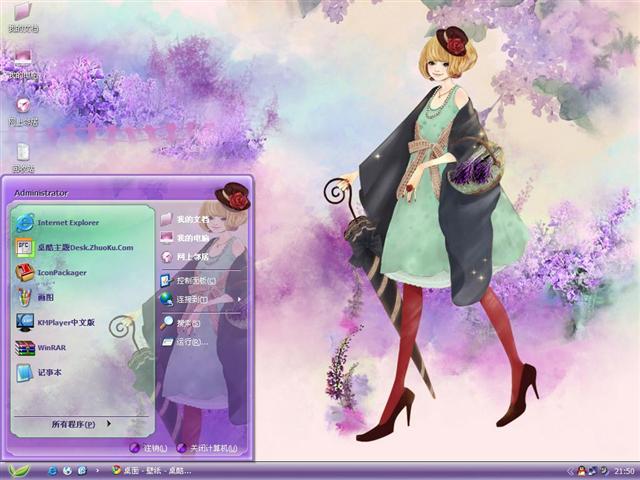640x480 pixels.
Task: Start KMPlayer中文版 from the Start menu
Action: point(65,322)
